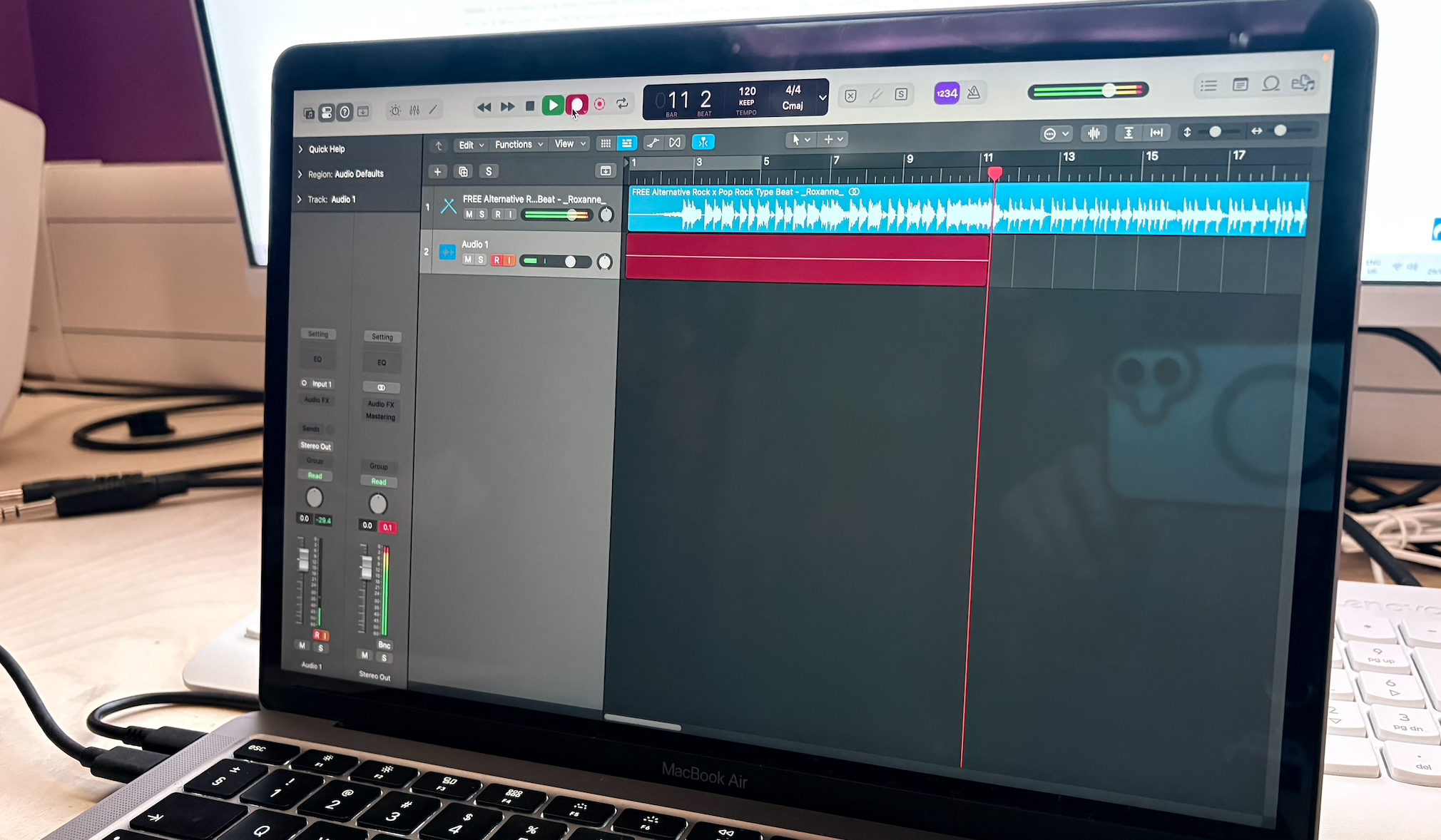This screenshot has height=840, width=1441.
Task: Click the waveform zoom icon
Action: (x=1093, y=133)
